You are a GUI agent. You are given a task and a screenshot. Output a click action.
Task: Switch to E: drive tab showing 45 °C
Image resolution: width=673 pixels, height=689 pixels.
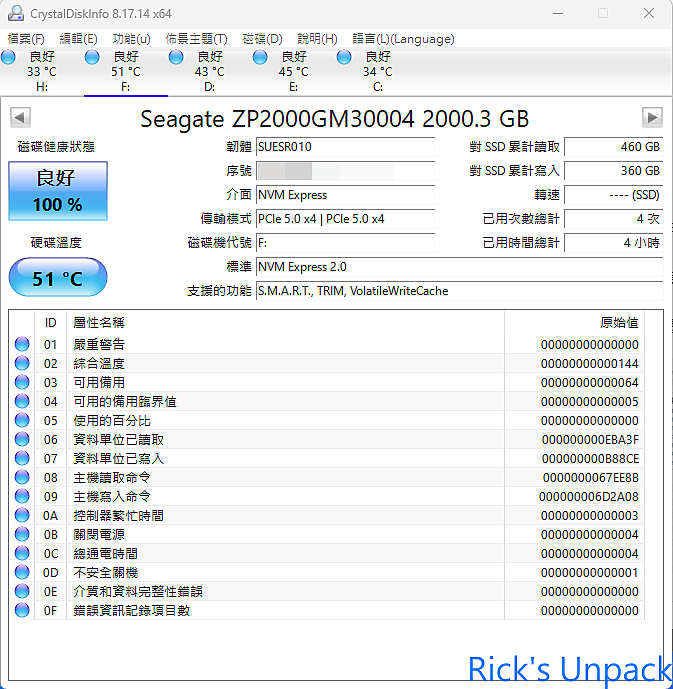pyautogui.click(x=293, y=72)
